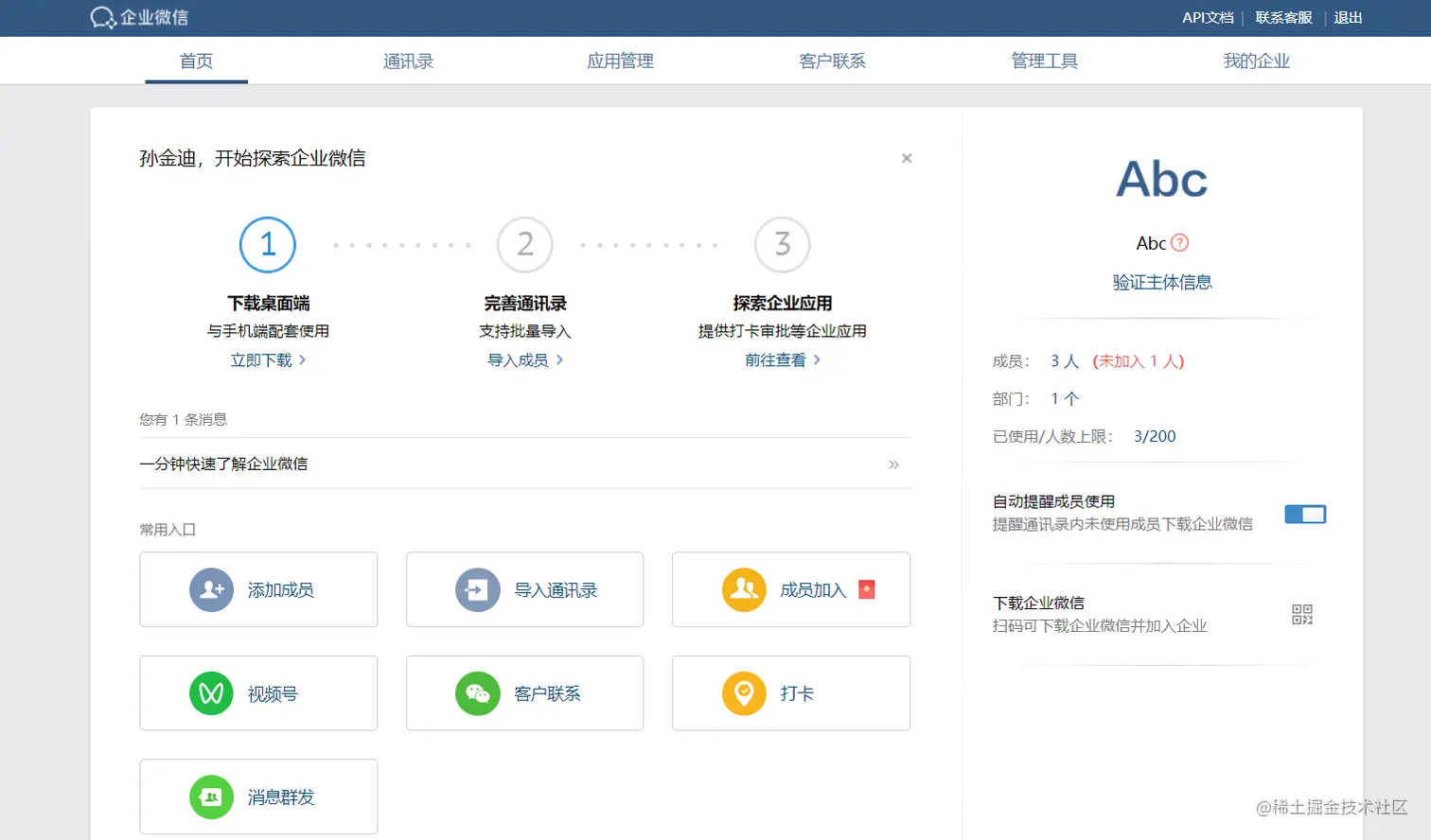Click the green 客户联系 WeChat icon
Viewport: 1431px width, 840px height.
[478, 693]
